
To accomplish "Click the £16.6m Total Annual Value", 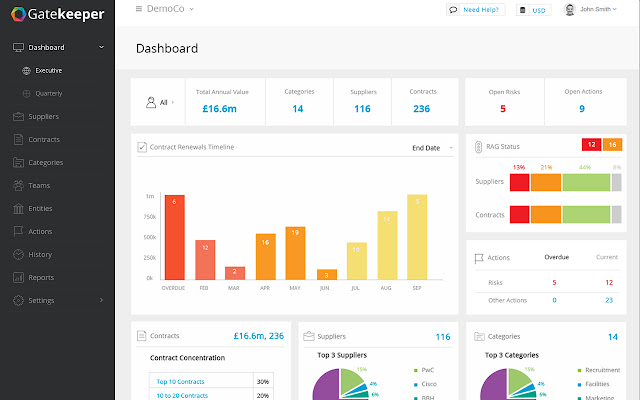I will pos(220,109).
